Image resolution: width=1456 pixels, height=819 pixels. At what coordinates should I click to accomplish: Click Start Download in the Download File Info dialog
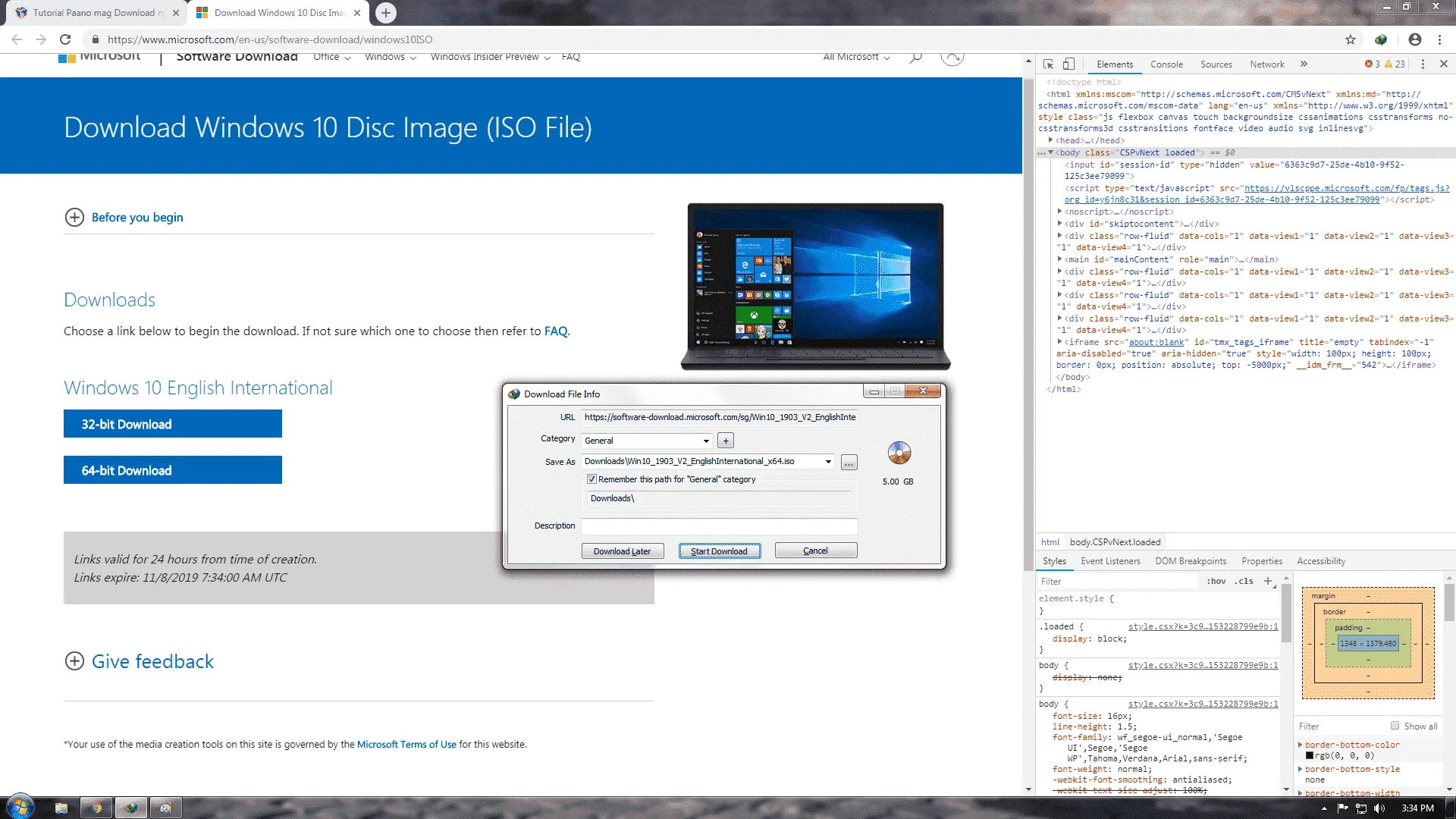(719, 551)
